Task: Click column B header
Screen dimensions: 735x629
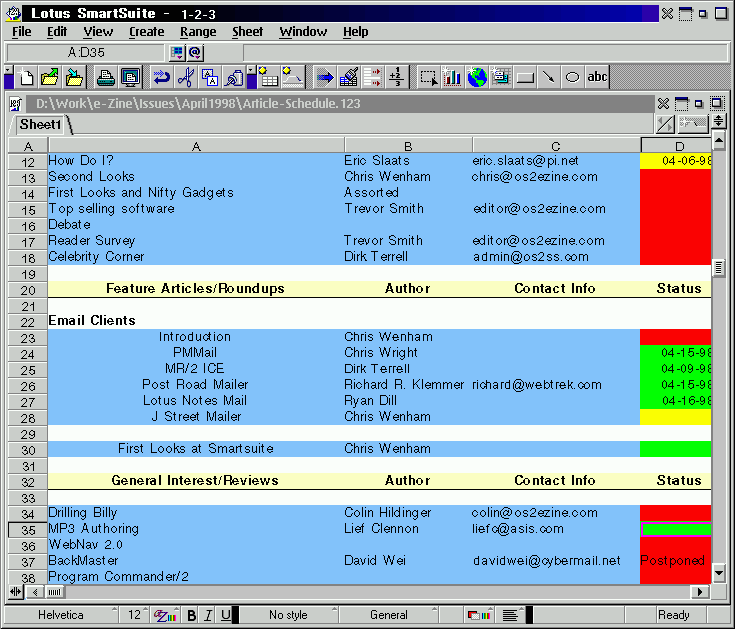Action: [408, 146]
